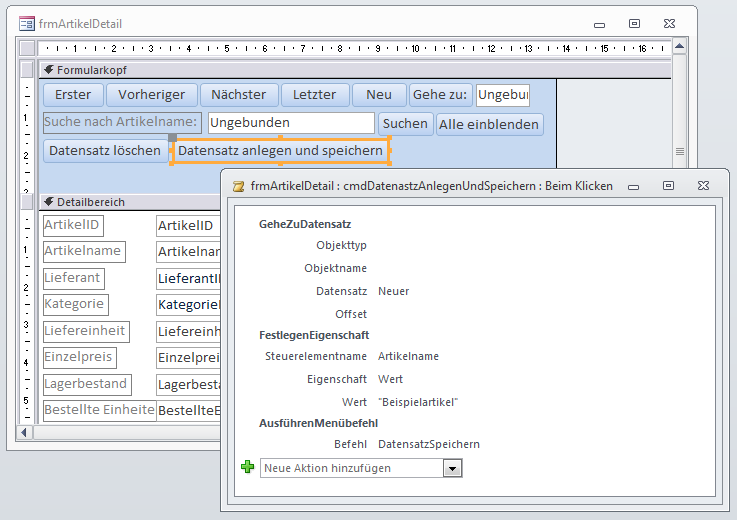The width and height of the screenshot is (737, 520).
Task: Click the Alle einblenden button
Action: pos(489,125)
